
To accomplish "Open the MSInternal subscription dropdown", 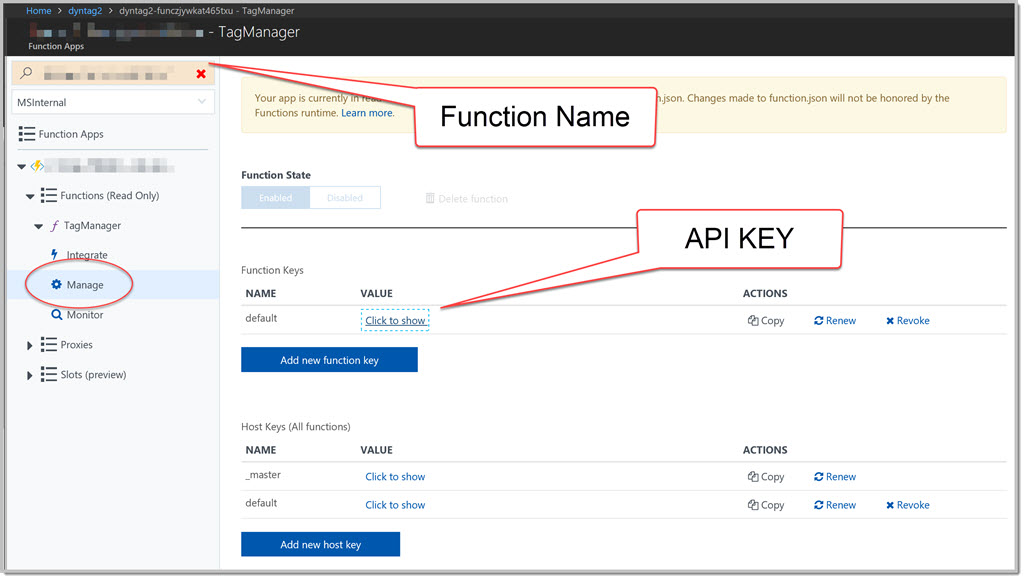I will pos(113,102).
